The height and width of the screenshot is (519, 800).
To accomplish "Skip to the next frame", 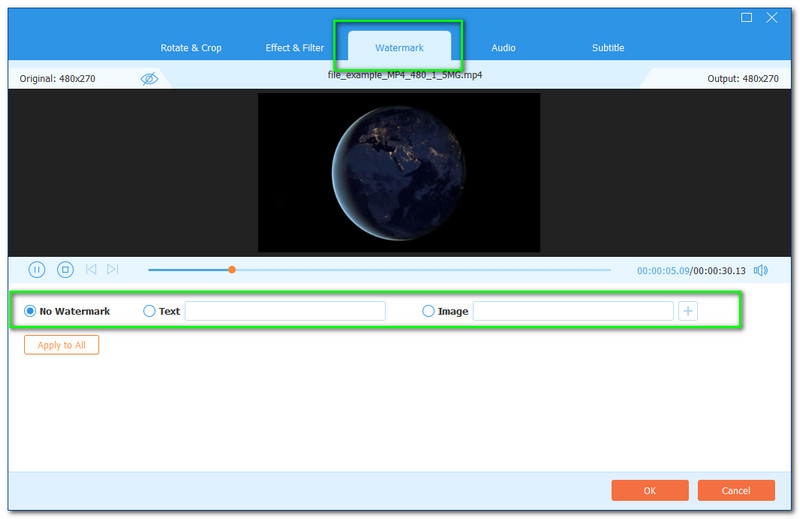I will click(x=113, y=269).
